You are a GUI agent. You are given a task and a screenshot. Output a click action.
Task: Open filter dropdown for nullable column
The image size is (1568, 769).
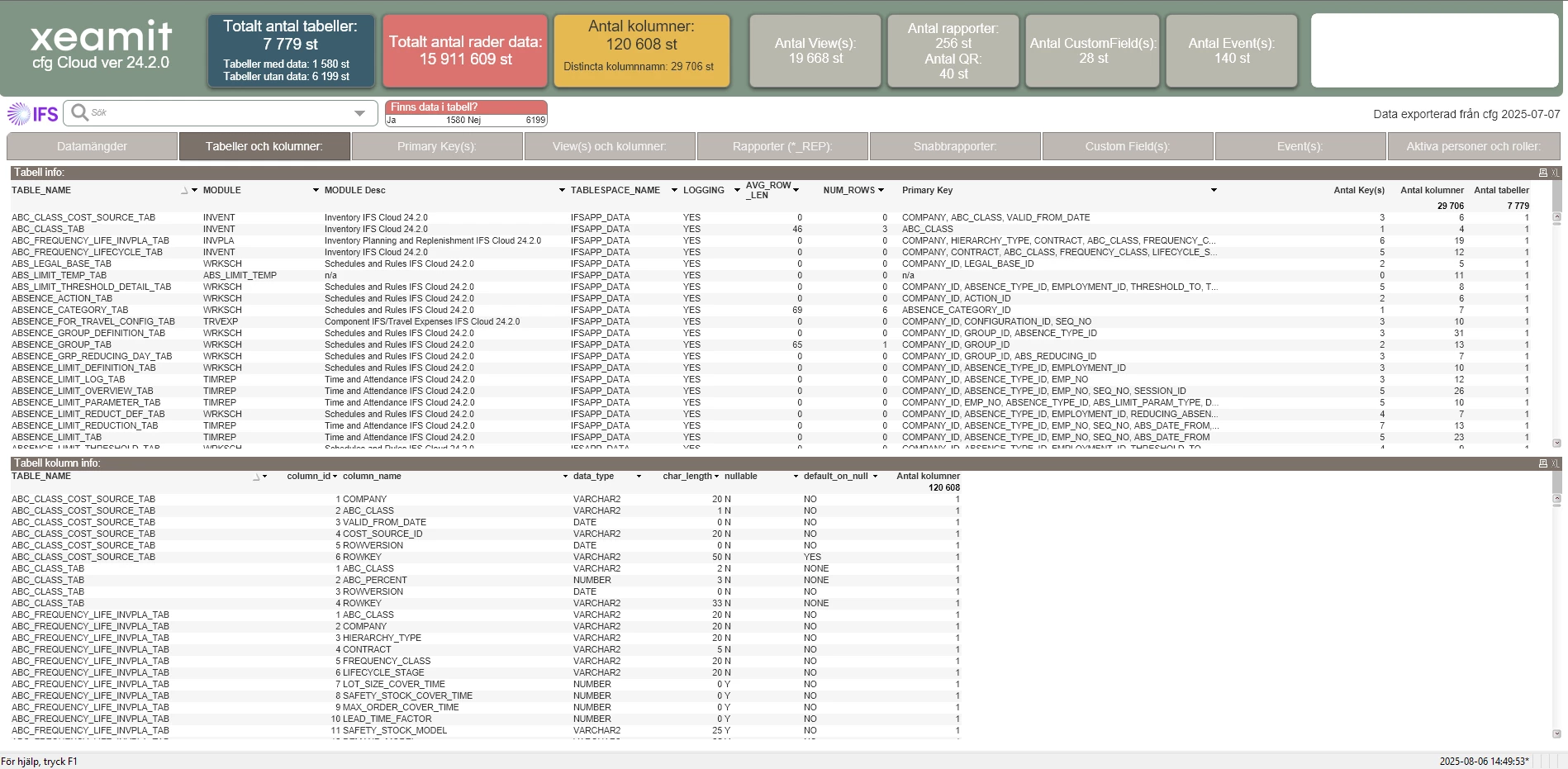tap(796, 477)
